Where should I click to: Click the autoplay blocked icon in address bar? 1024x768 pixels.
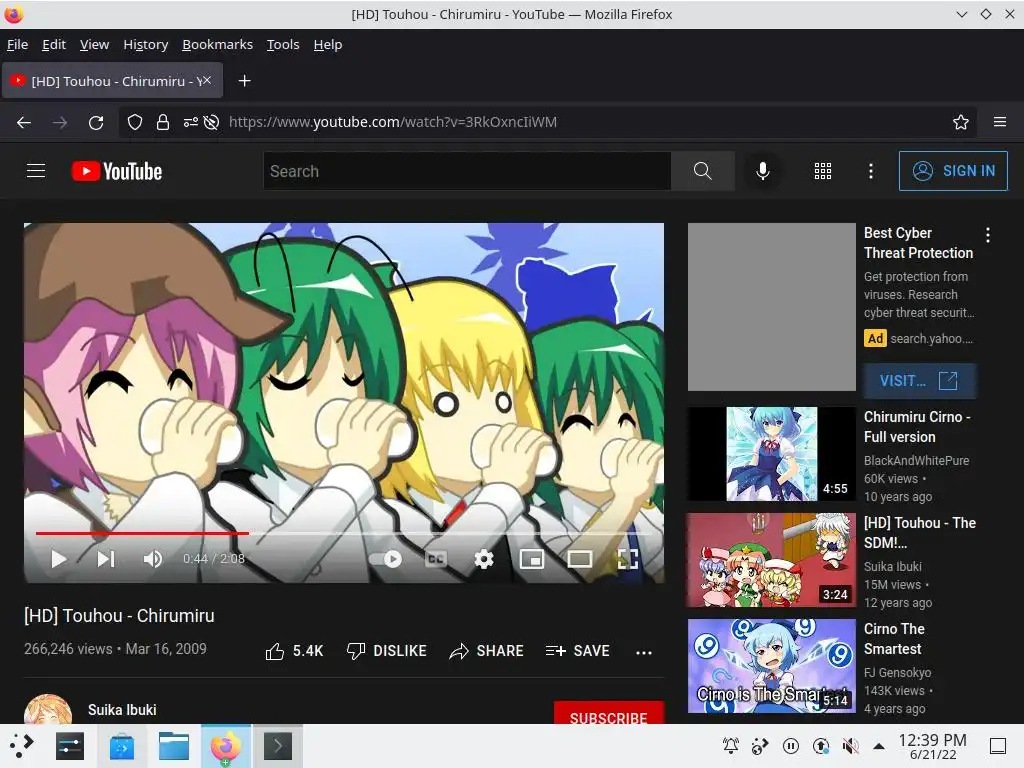click(211, 122)
